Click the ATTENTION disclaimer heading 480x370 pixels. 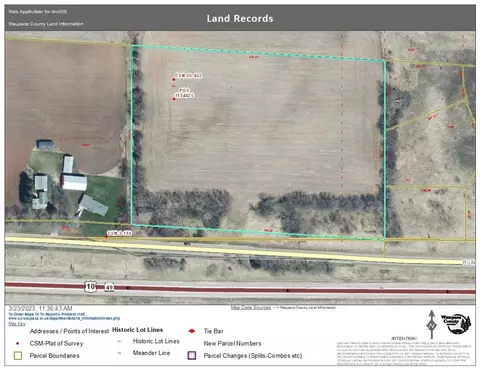[x=404, y=338]
